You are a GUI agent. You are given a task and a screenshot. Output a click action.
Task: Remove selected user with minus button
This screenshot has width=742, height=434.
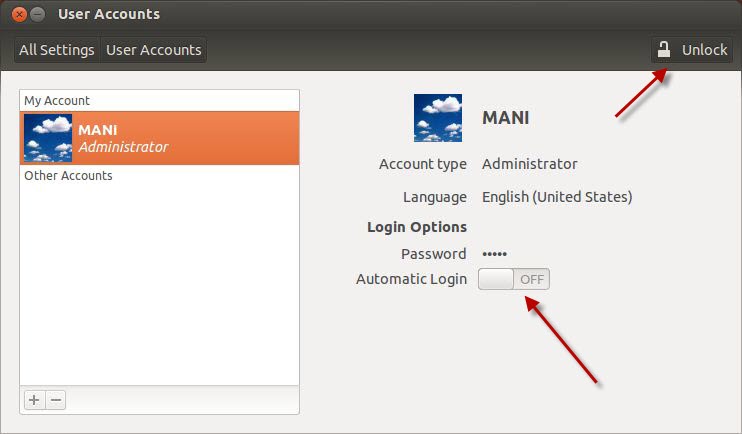coord(56,400)
